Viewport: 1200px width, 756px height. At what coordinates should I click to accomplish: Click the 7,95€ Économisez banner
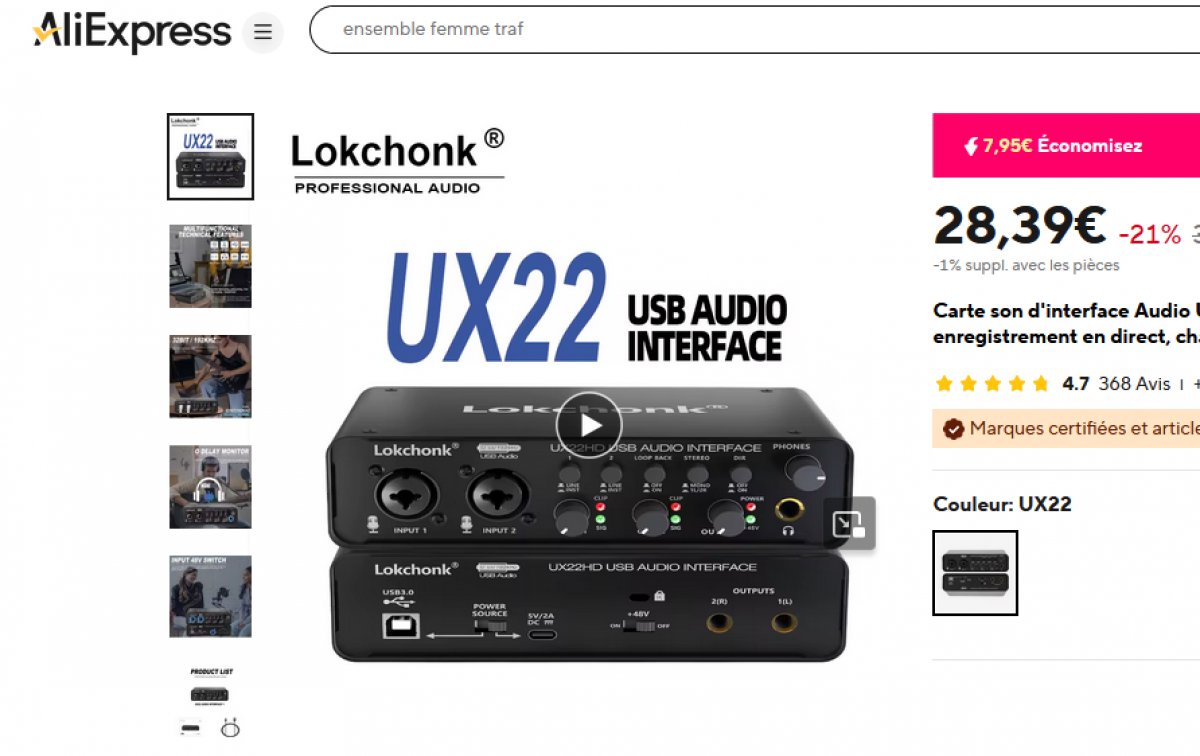[x=1066, y=146]
